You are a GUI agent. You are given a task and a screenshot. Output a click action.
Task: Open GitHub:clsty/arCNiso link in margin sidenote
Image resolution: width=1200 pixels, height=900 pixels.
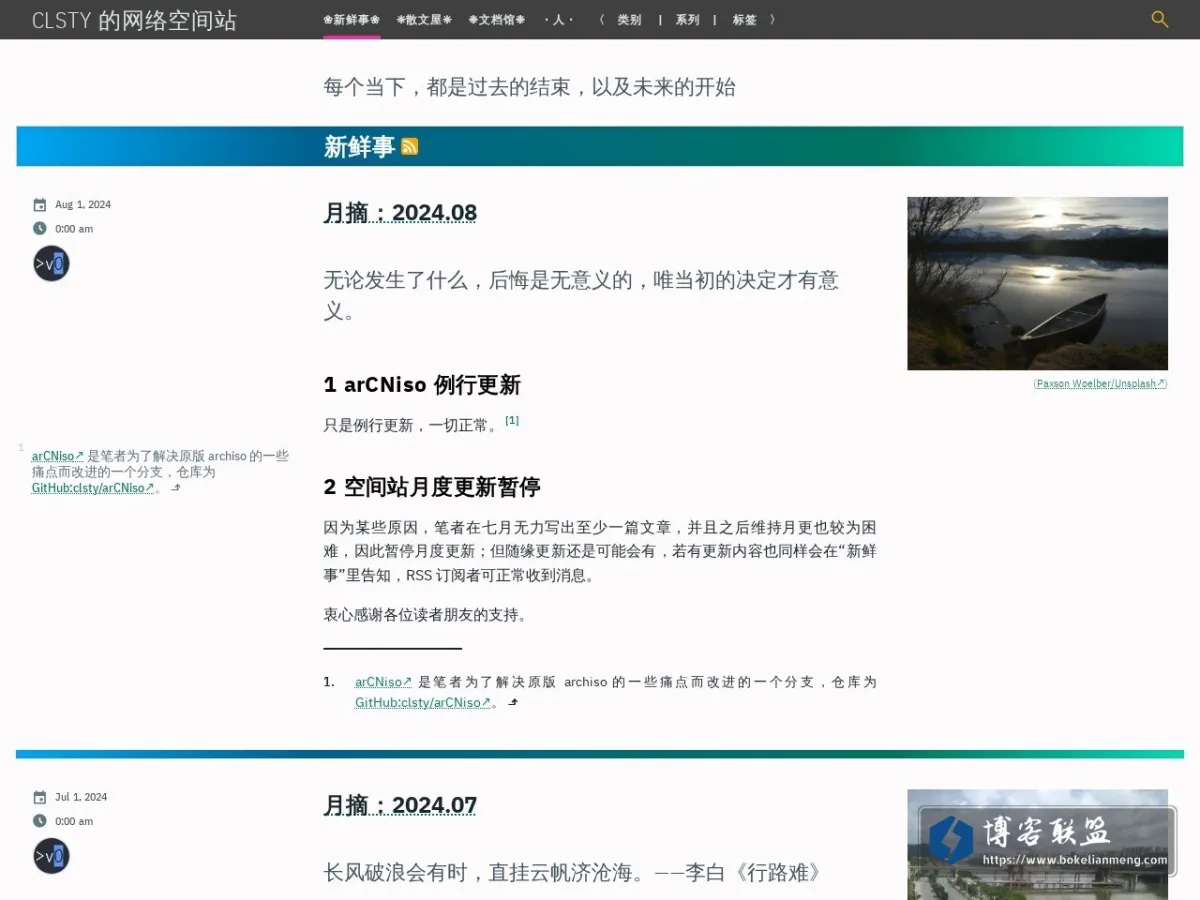point(93,488)
